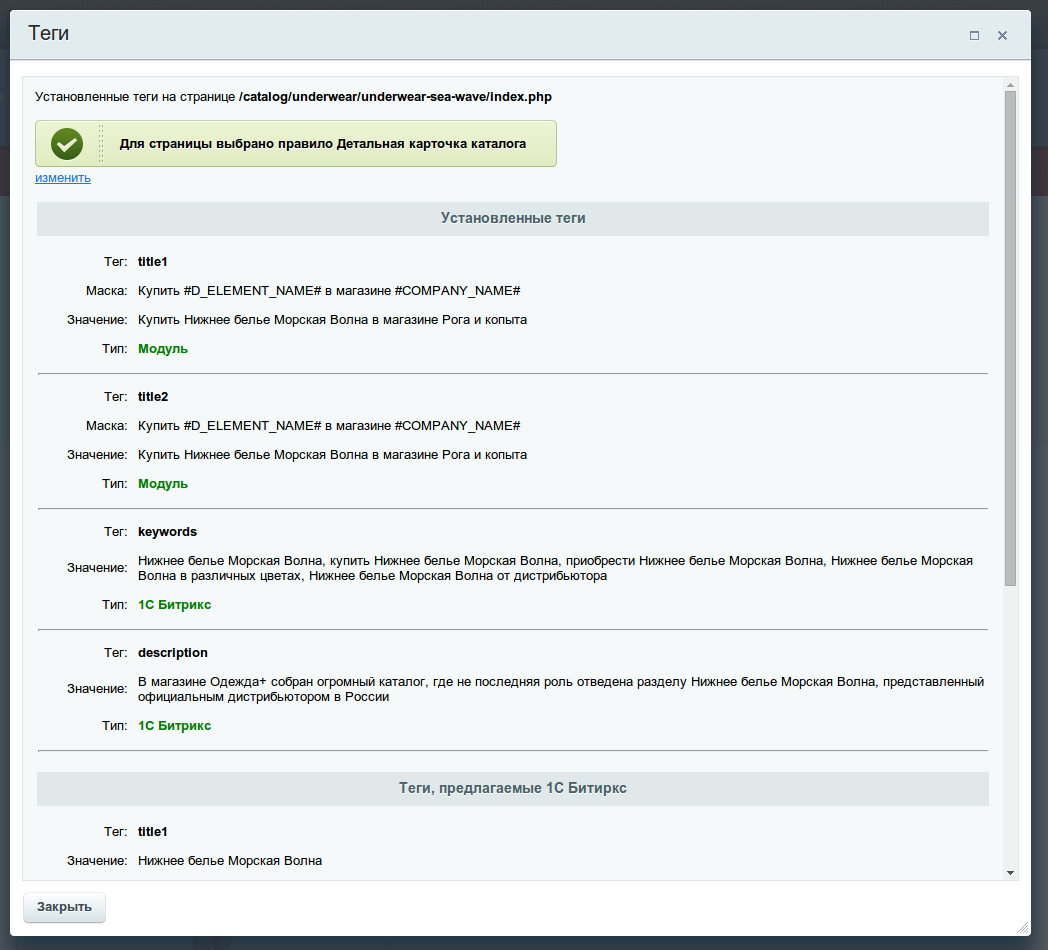This screenshot has width=1048, height=950.
Task: Open the изменить link
Action: point(62,178)
